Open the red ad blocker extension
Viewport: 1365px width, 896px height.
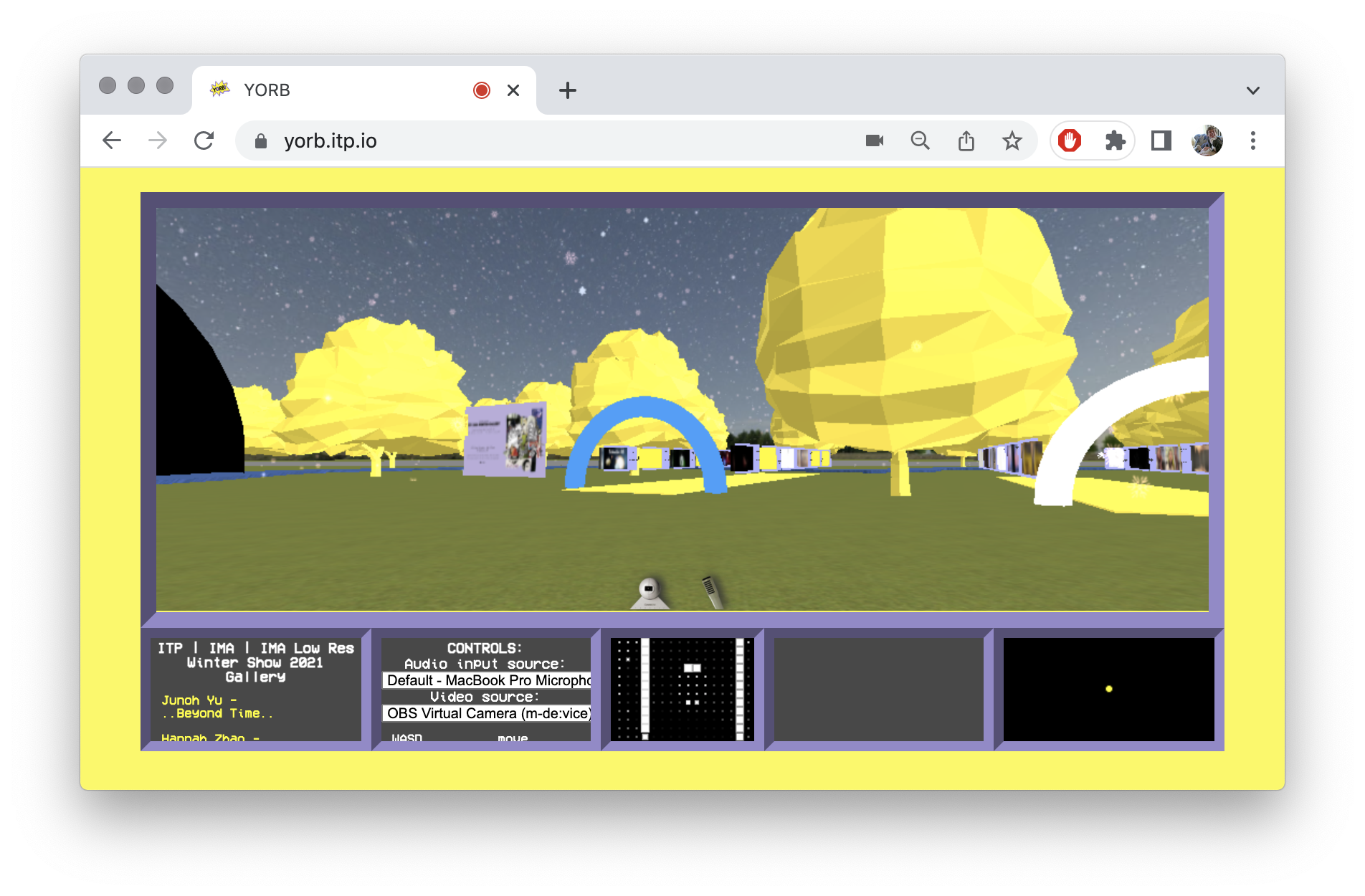point(1070,140)
